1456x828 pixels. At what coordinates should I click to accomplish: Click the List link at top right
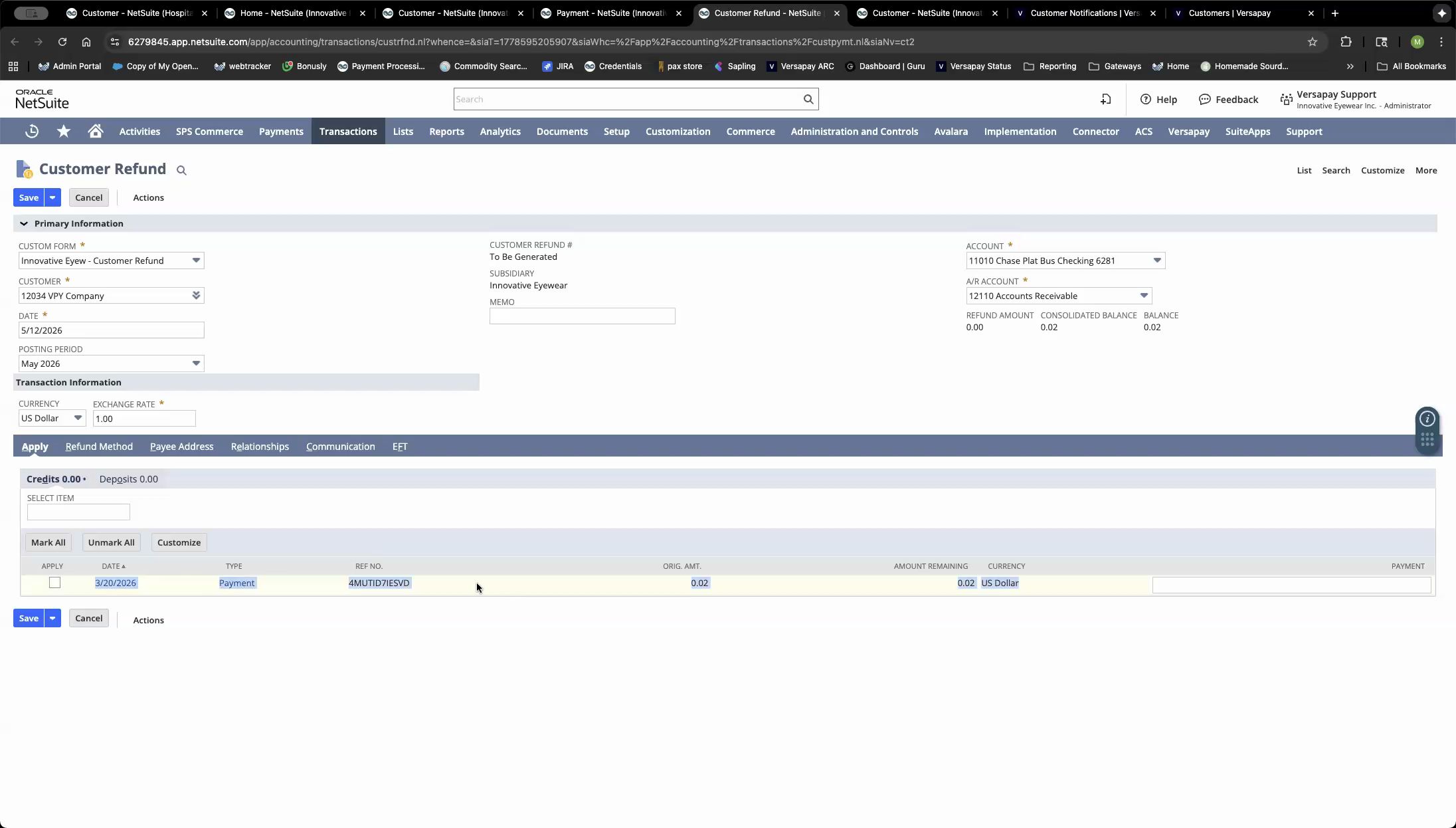pos(1305,171)
